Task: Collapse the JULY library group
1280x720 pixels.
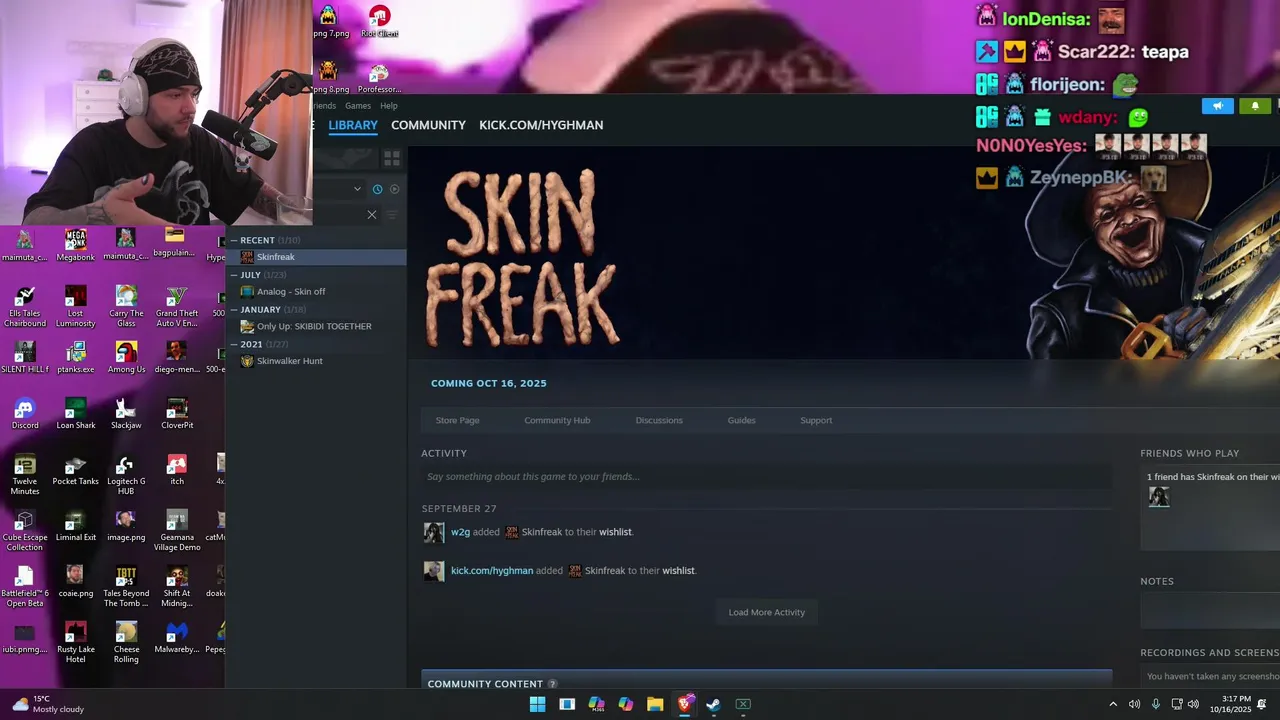Action: [x=234, y=275]
